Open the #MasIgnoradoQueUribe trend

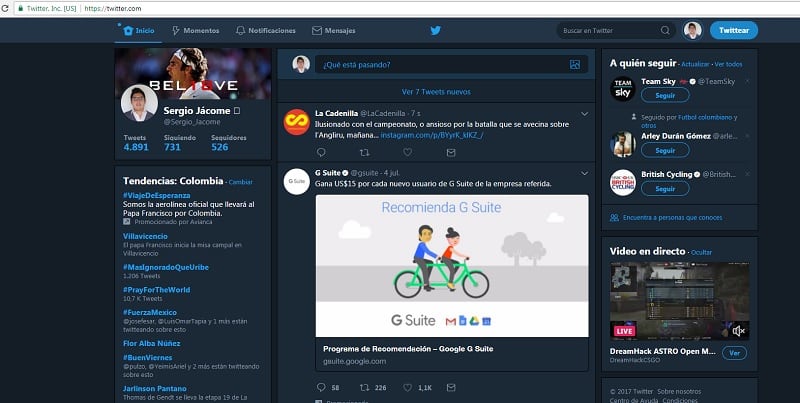pyautogui.click(x=166, y=267)
